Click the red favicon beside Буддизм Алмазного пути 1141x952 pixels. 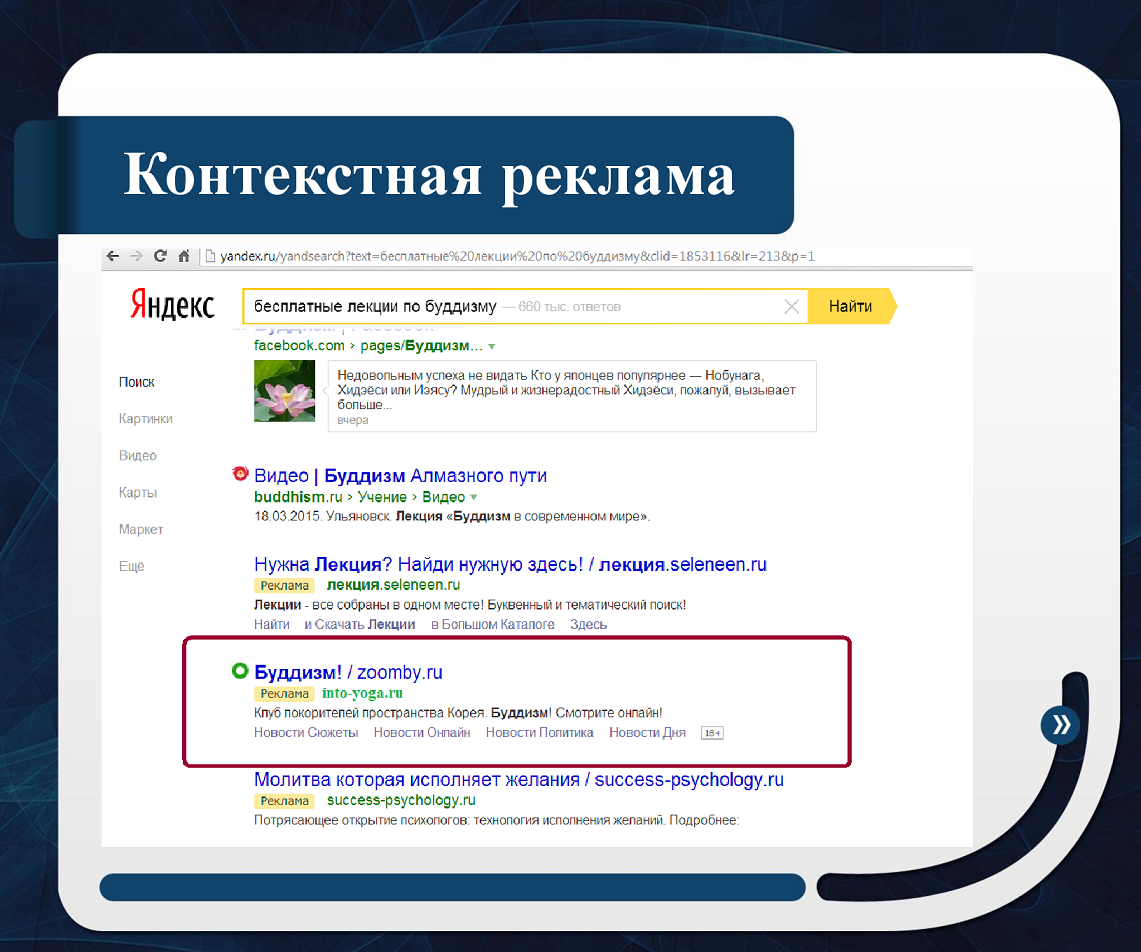[x=240, y=474]
